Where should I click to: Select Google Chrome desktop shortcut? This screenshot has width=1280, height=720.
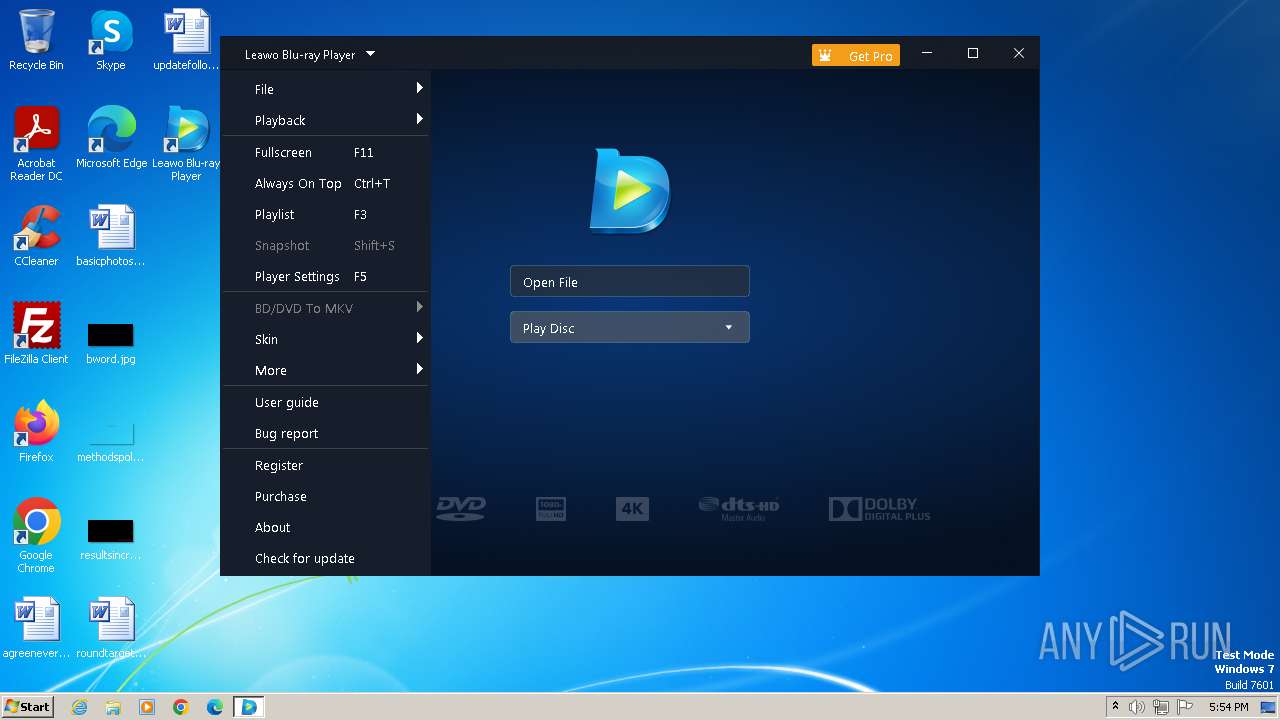point(36,536)
